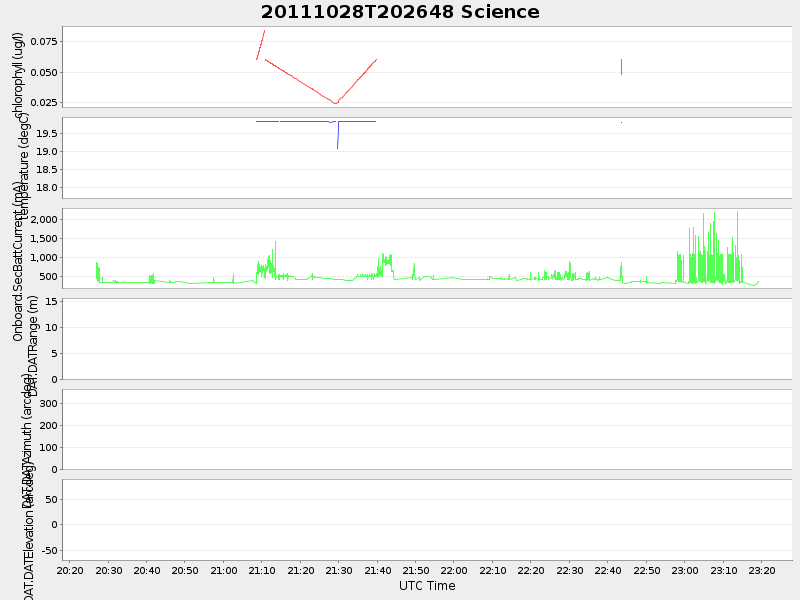The width and height of the screenshot is (800, 600).
Task: Click the UTC Time axis label
Action: [x=427, y=586]
